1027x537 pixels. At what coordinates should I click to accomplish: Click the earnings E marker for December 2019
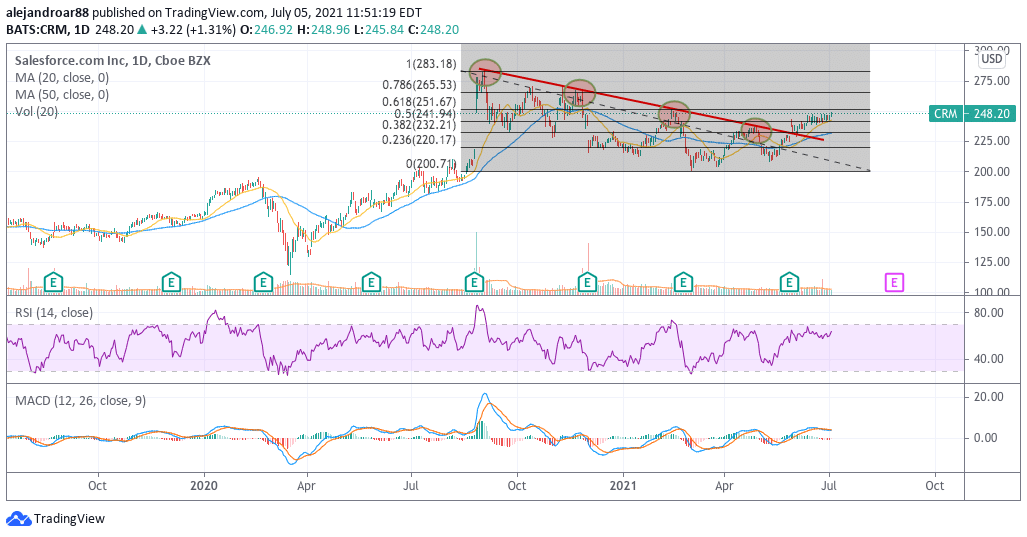click(x=171, y=283)
